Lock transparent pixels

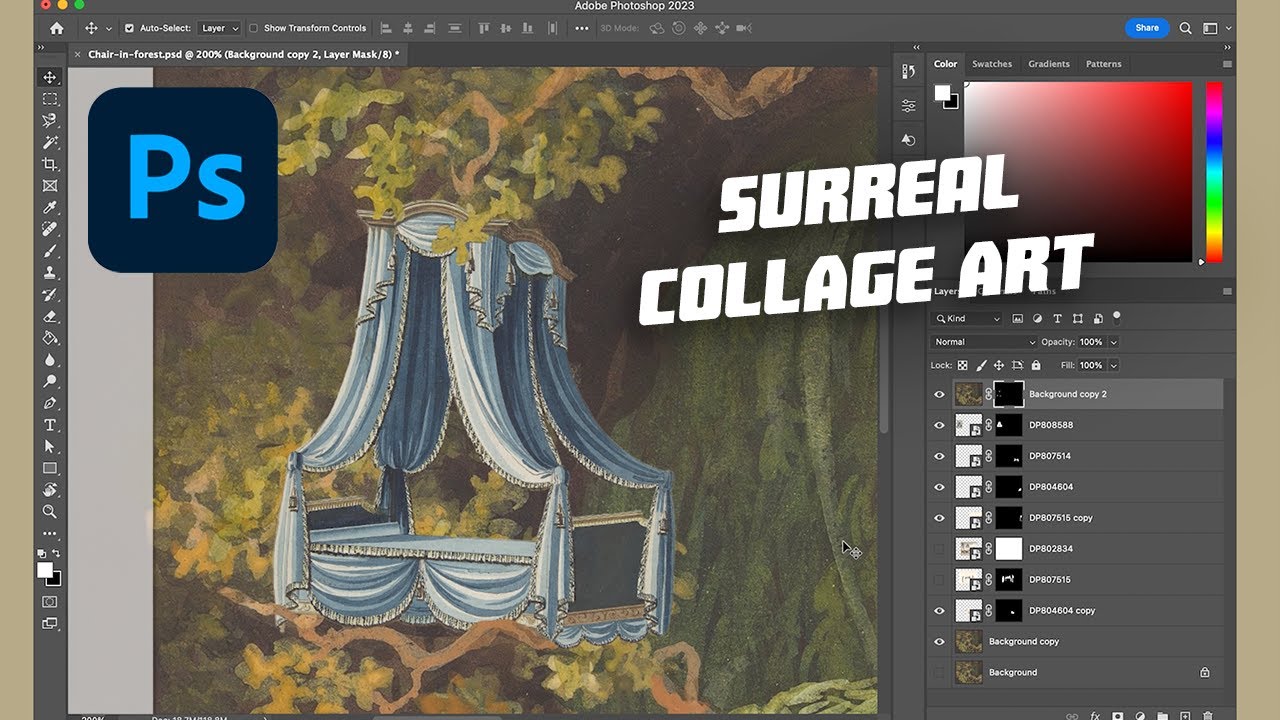pos(962,366)
